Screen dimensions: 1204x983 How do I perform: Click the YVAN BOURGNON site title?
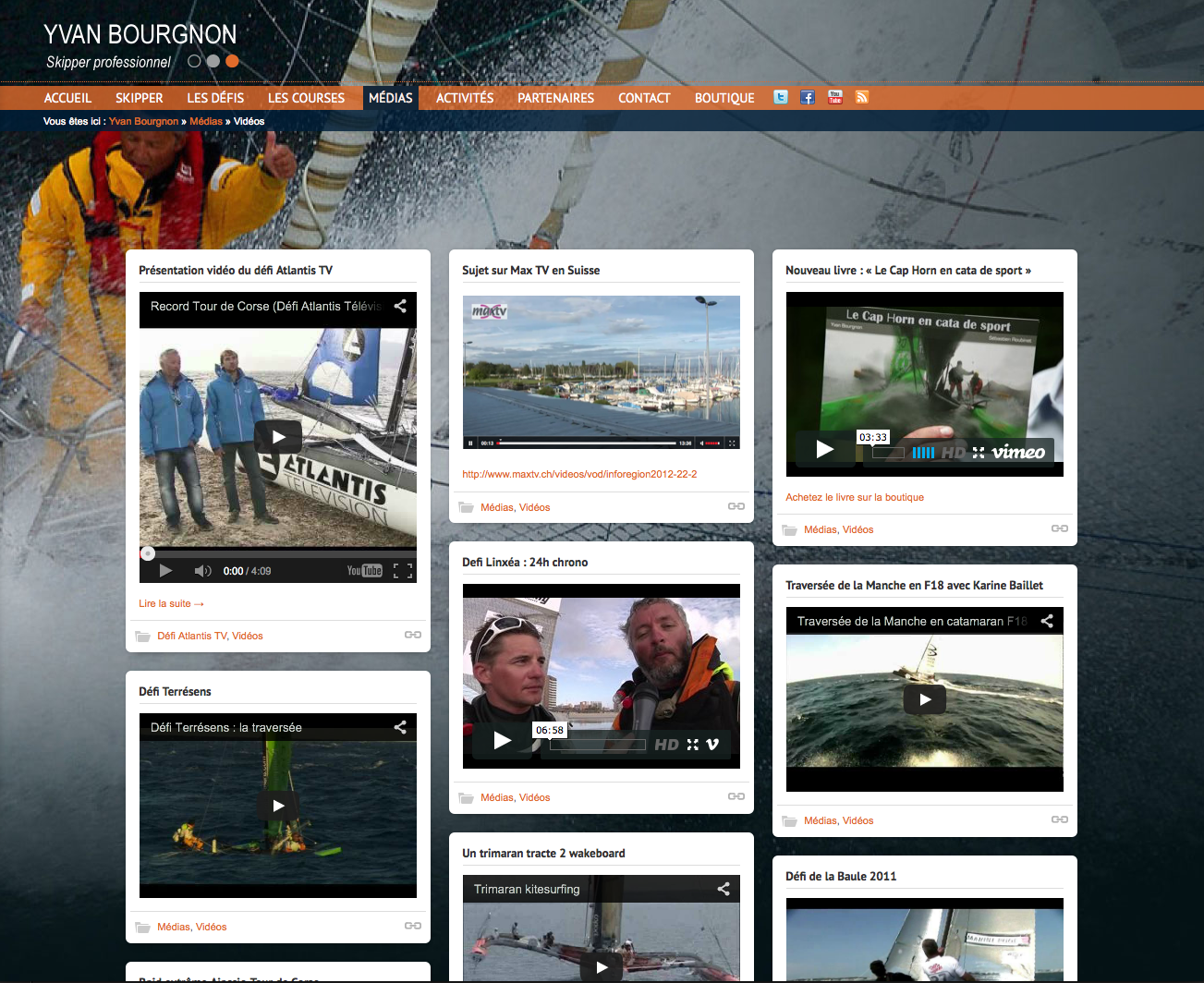pyautogui.click(x=140, y=34)
